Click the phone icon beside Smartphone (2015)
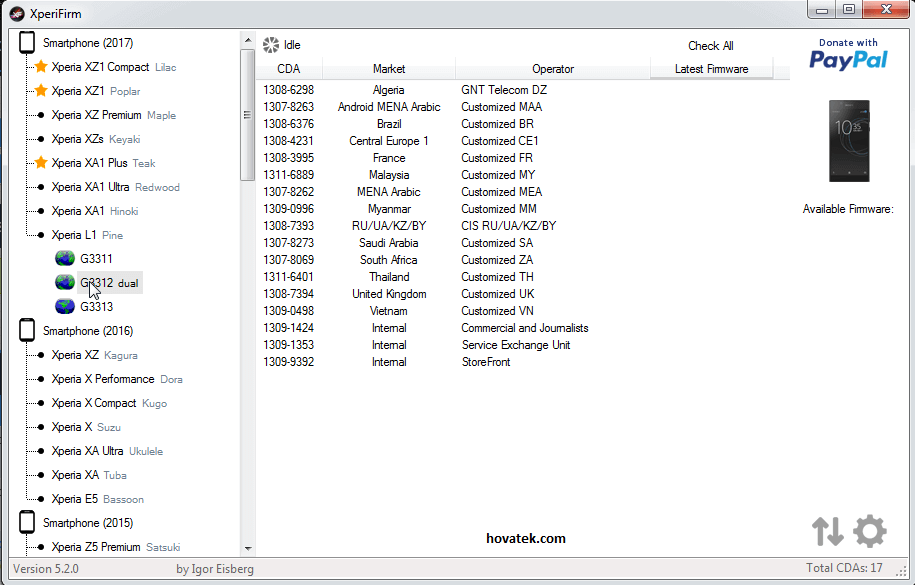 pos(27,523)
